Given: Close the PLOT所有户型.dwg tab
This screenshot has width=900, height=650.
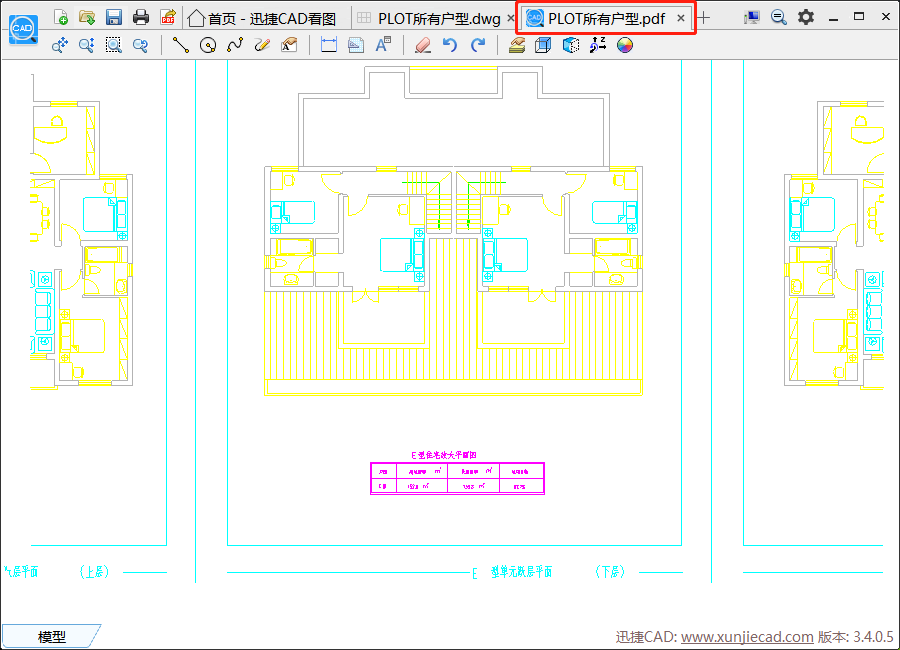Looking at the screenshot, I should point(511,18).
